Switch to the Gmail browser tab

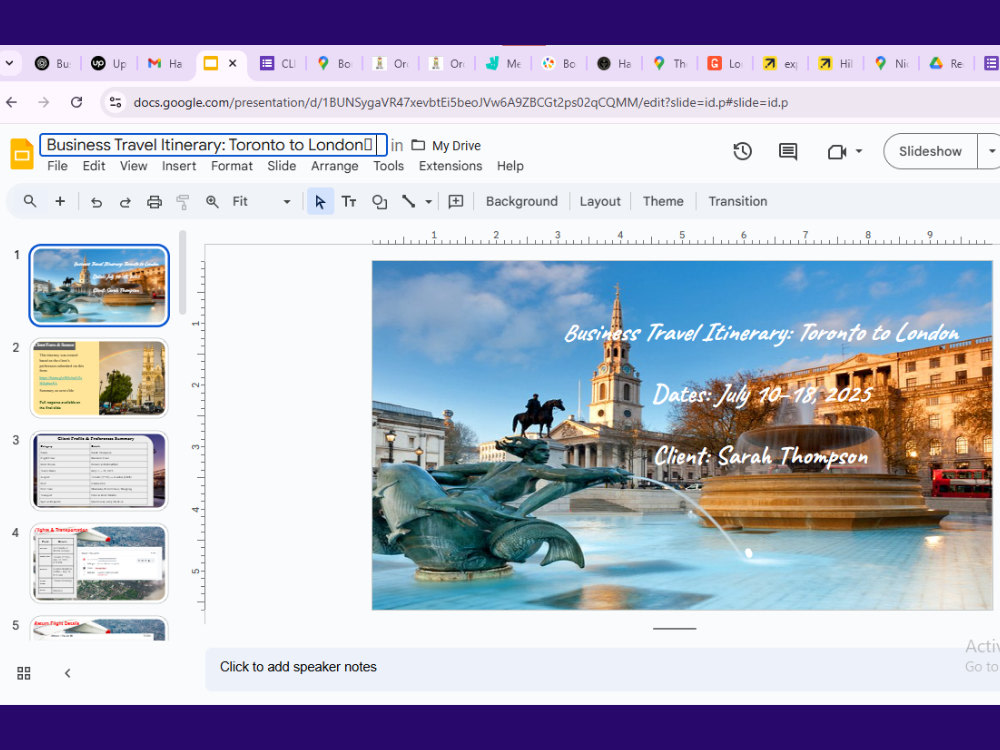tap(165, 63)
